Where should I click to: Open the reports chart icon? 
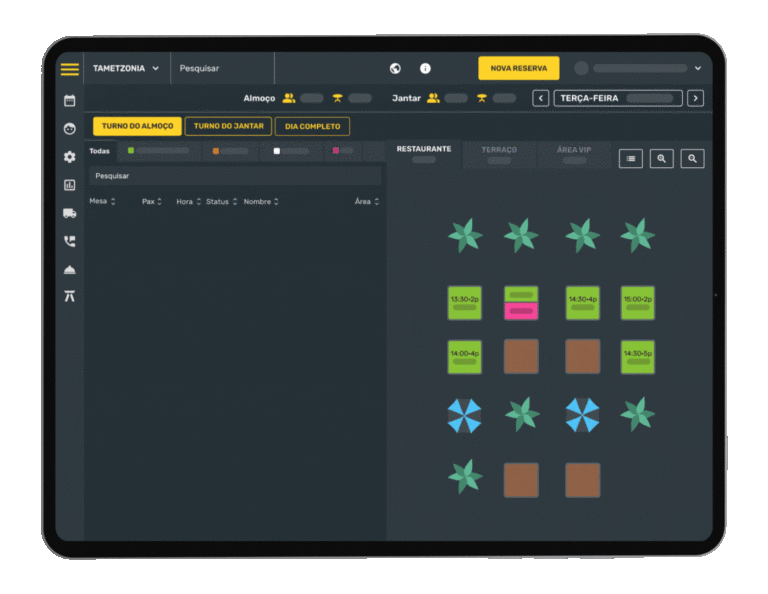pyautogui.click(x=69, y=185)
